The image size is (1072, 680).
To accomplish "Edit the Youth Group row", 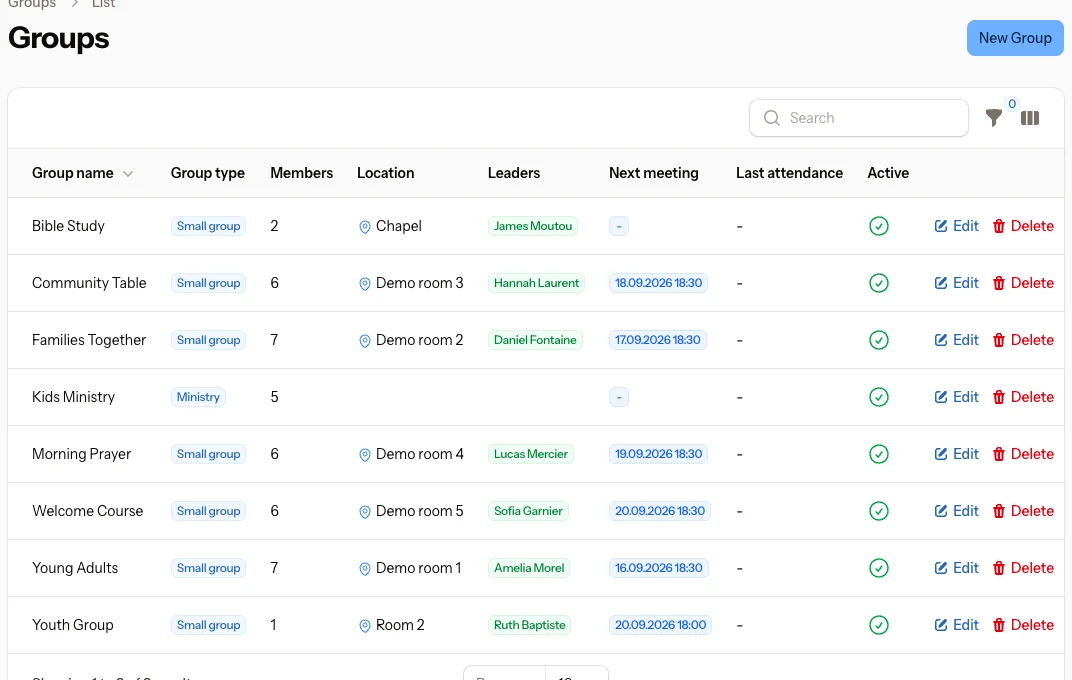I will tap(956, 625).
